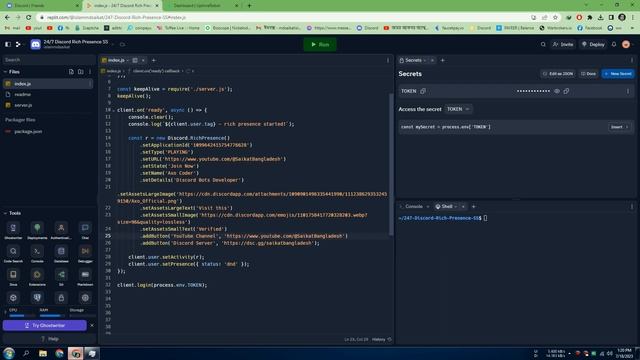
Task: Open readme in file tree
Action: pos(48,94)
